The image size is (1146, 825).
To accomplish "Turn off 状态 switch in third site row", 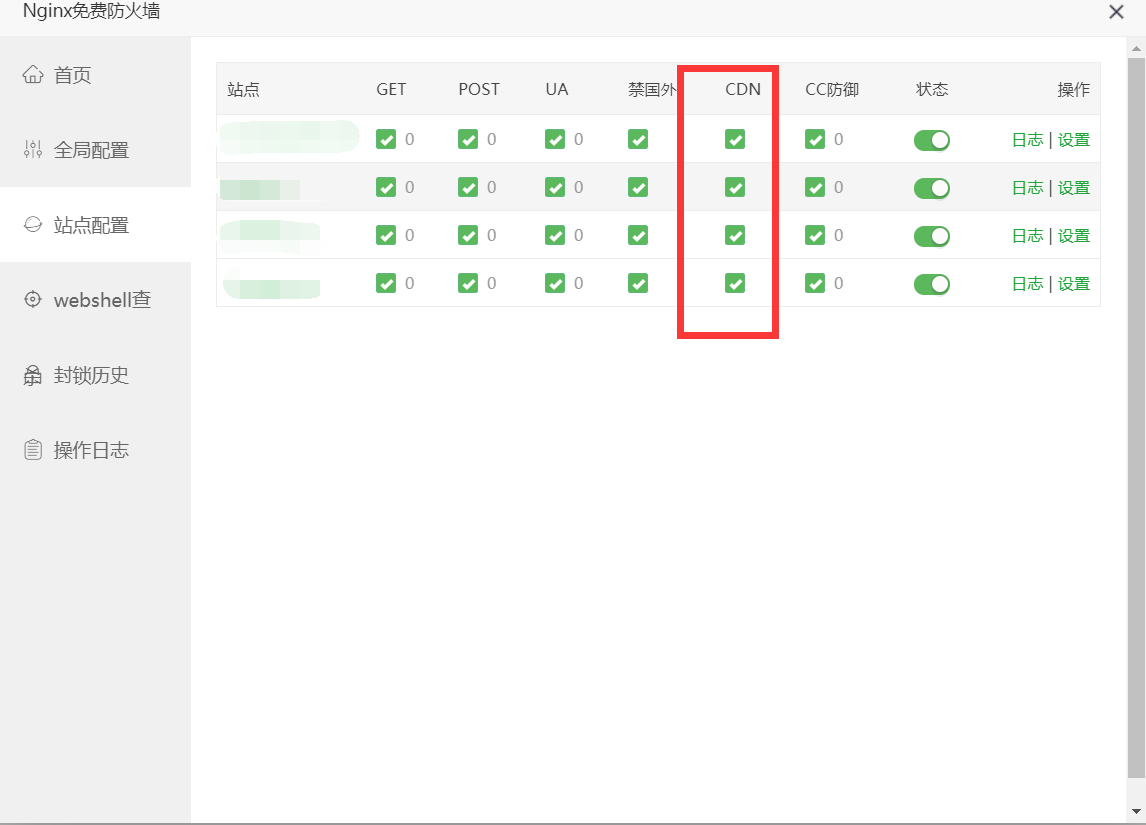I will (x=932, y=237).
